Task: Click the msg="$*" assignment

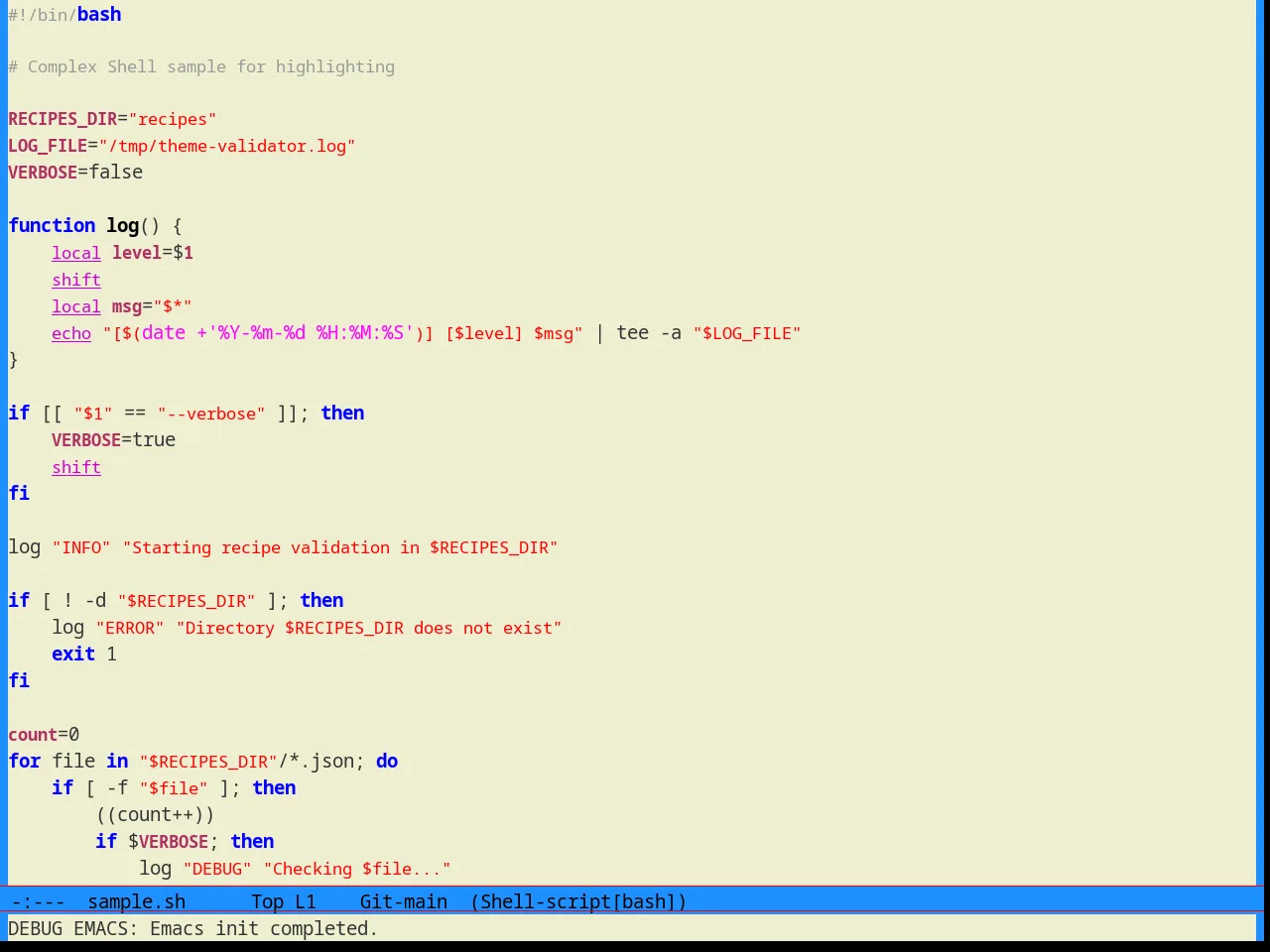Action: [152, 306]
